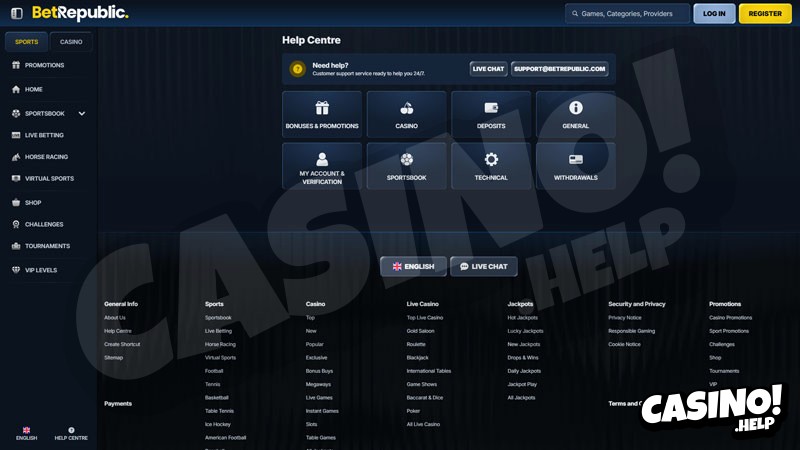Open Casino Promotions footer link

coord(731,317)
